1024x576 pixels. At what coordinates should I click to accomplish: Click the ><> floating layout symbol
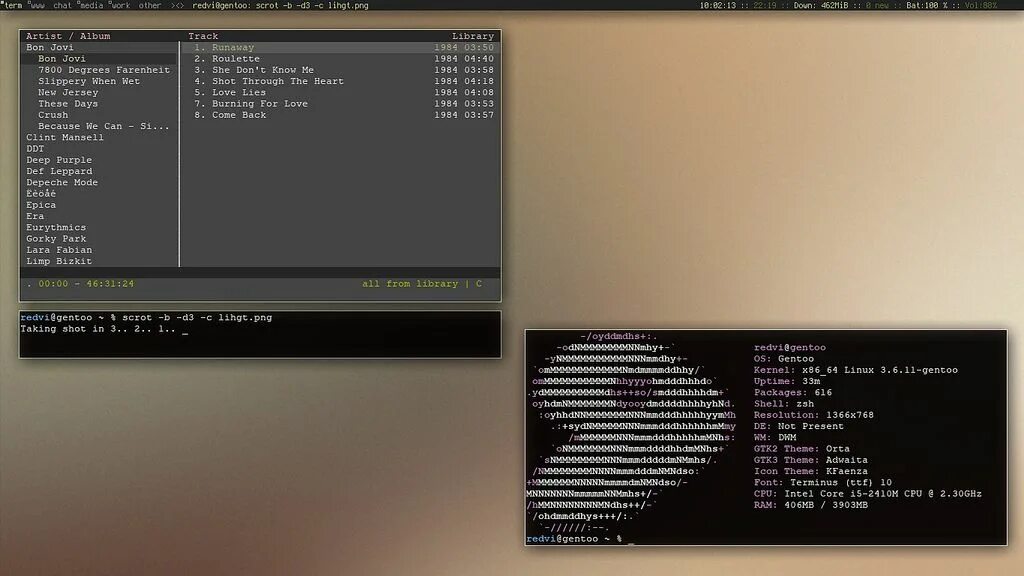[177, 5]
